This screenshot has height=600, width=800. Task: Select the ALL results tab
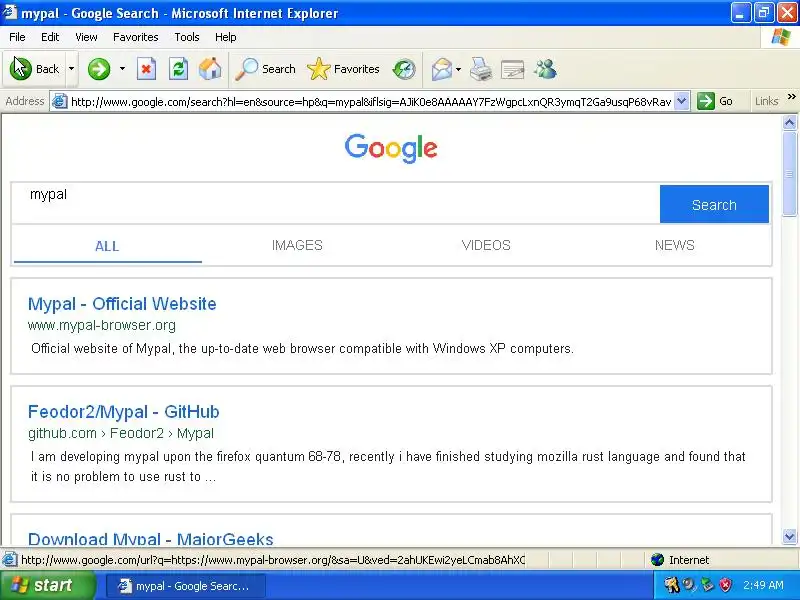pyautogui.click(x=107, y=246)
